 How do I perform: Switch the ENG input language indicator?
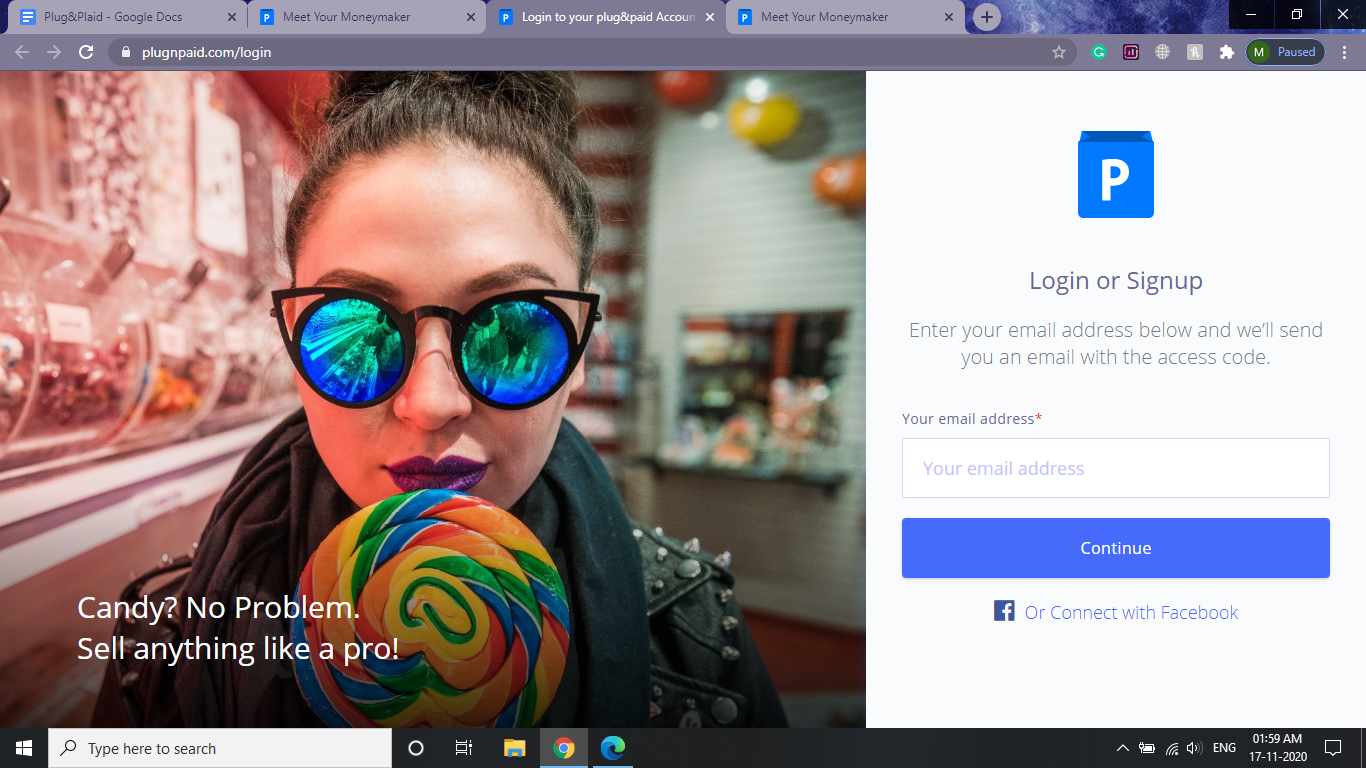tap(1224, 748)
